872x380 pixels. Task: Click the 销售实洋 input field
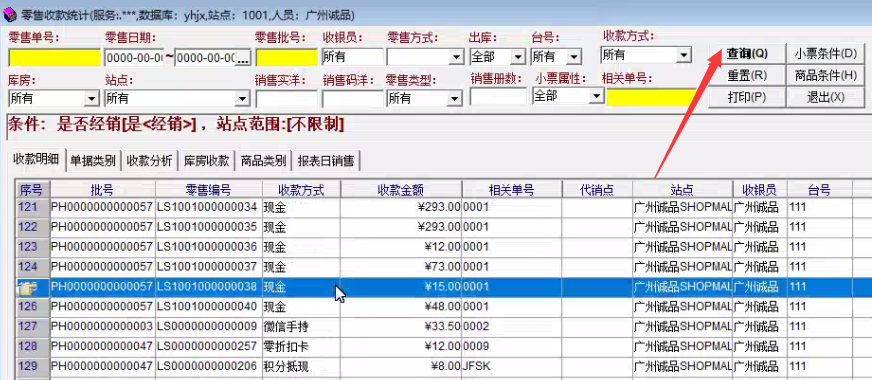(x=286, y=99)
